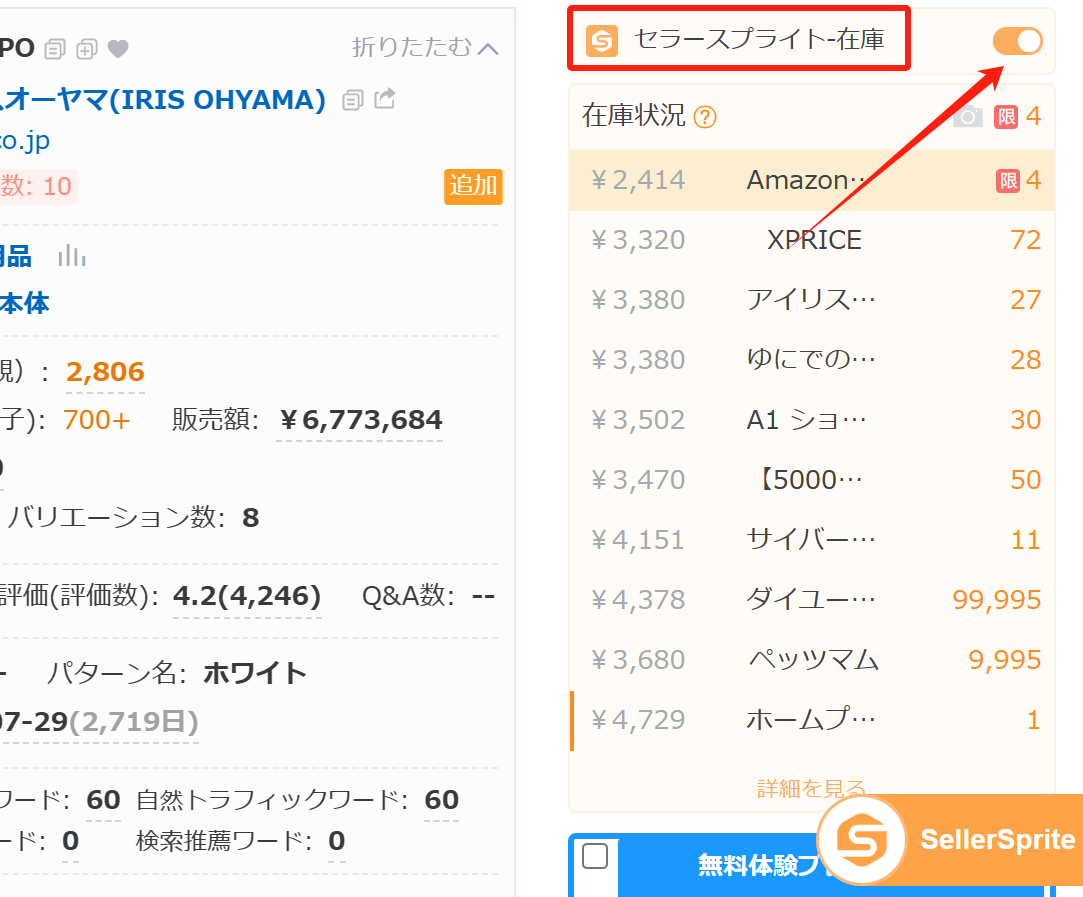
Task: Click the 700+ sales value
Action: 96,420
